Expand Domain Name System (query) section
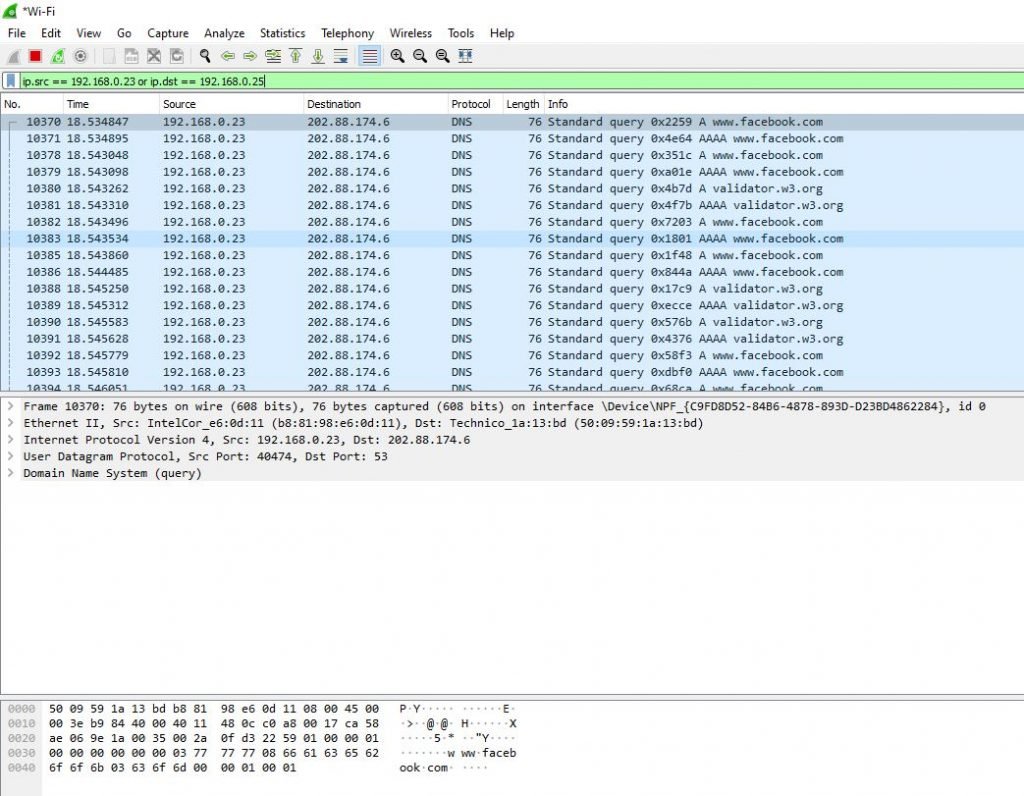The image size is (1024, 796). coord(10,473)
